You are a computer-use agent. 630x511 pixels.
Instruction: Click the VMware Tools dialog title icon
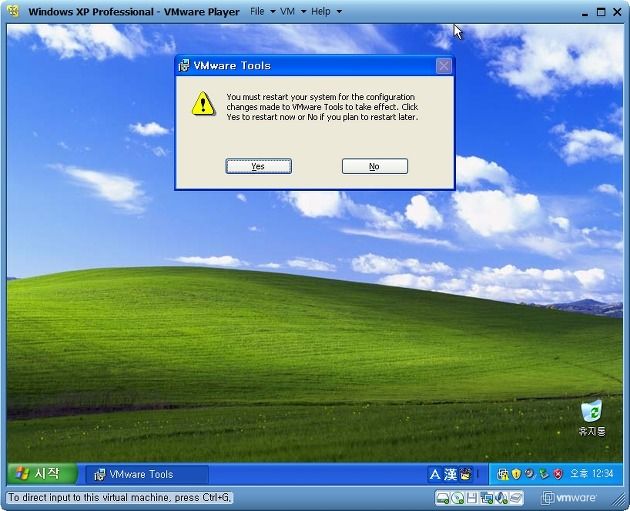184,65
